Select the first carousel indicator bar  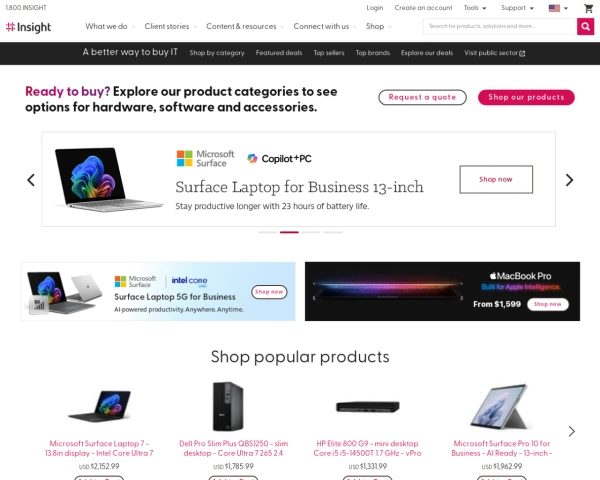coord(267,232)
